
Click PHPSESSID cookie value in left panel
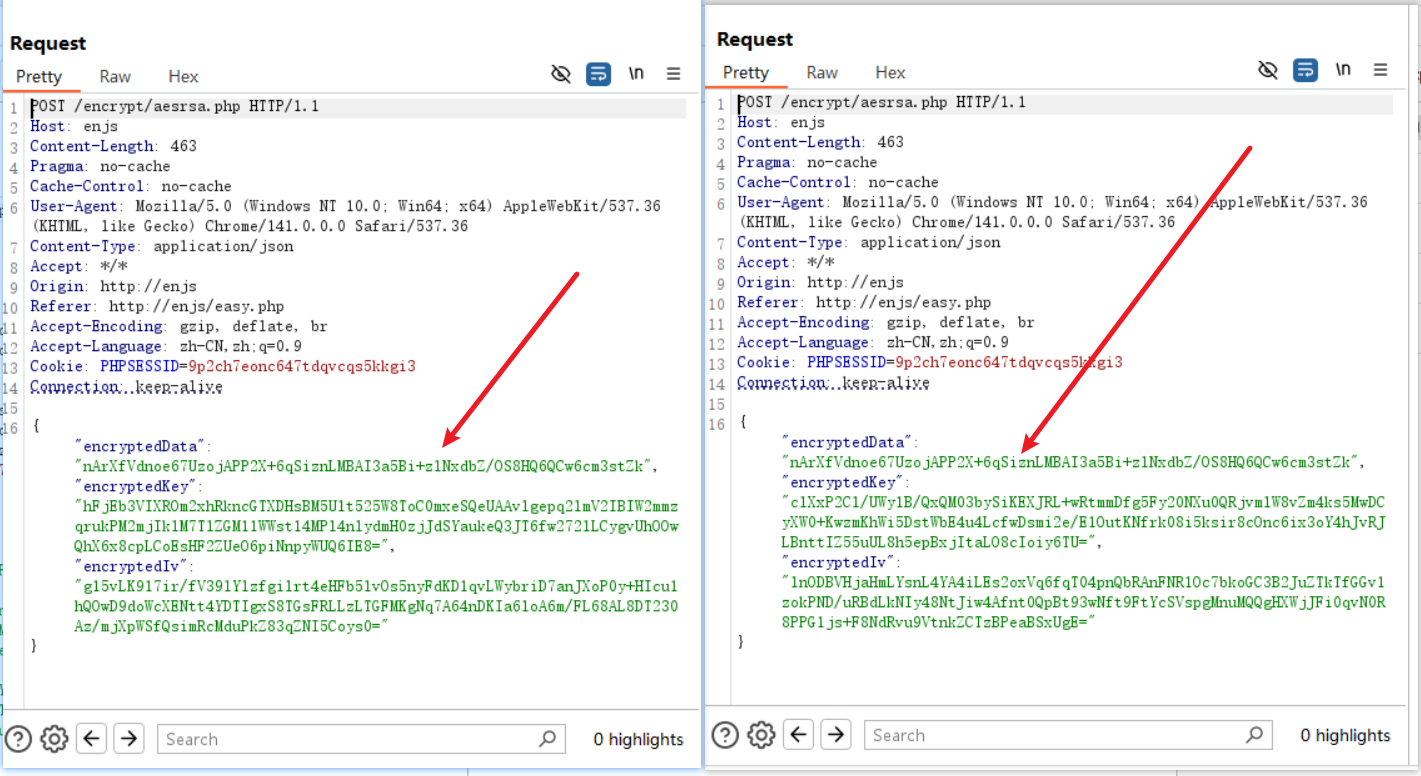coord(302,366)
